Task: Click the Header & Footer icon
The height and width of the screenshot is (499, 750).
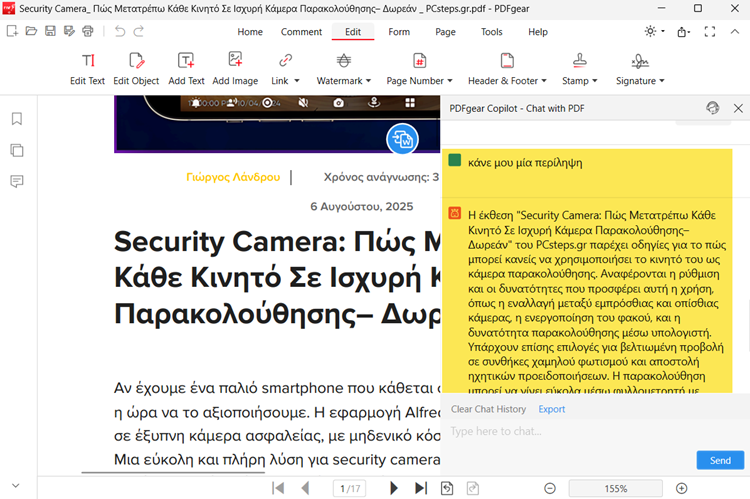Action: coord(507,61)
